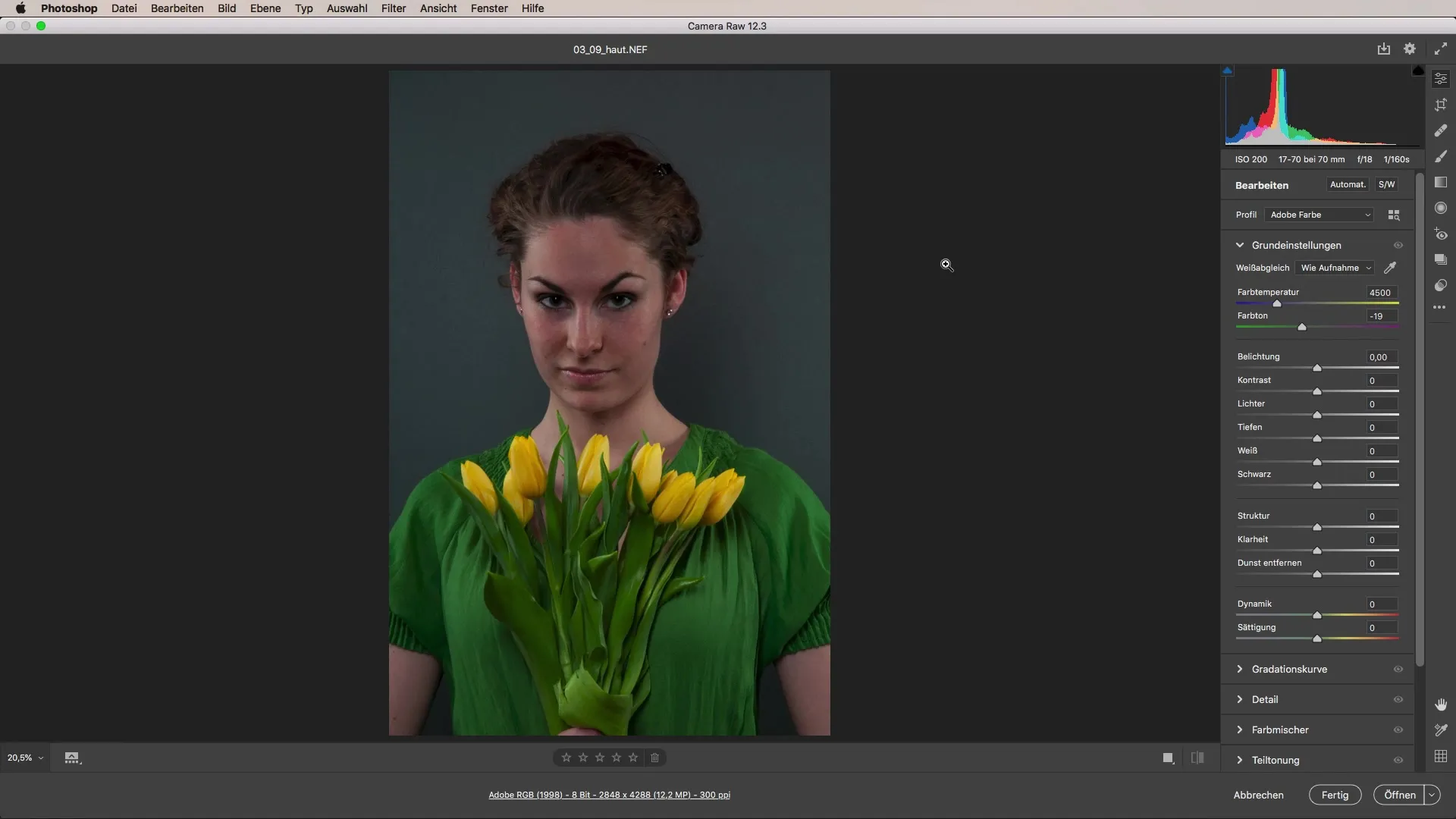Toggle single view default settings icon
The height and width of the screenshot is (819, 1456).
click(1169, 758)
